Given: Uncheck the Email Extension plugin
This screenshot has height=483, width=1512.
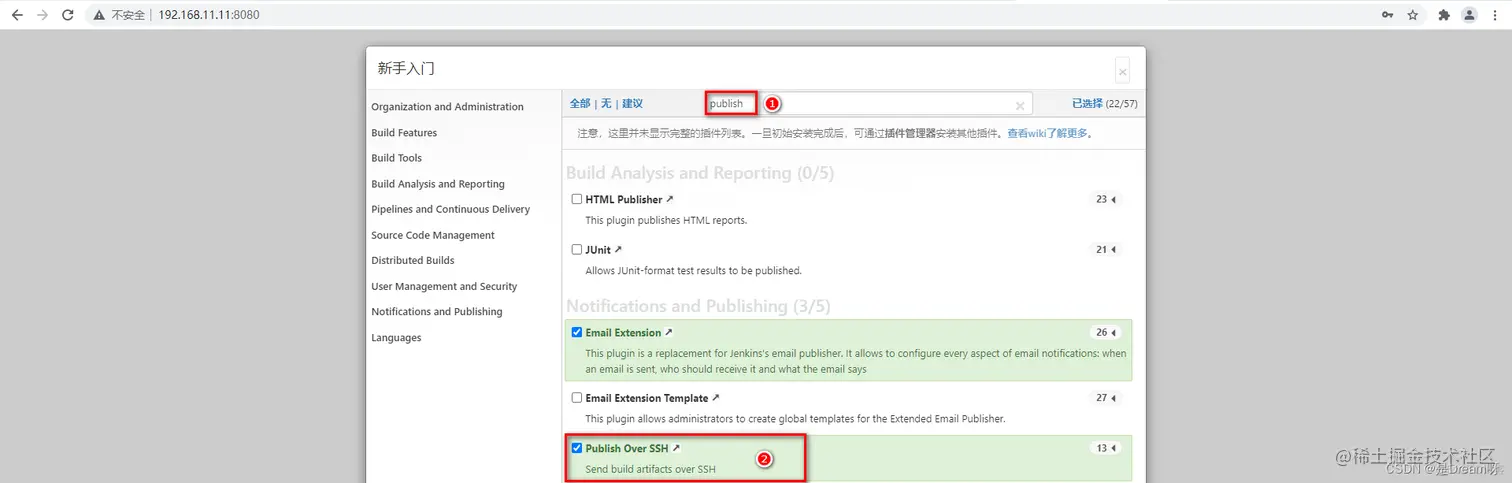Looking at the screenshot, I should click(x=577, y=332).
